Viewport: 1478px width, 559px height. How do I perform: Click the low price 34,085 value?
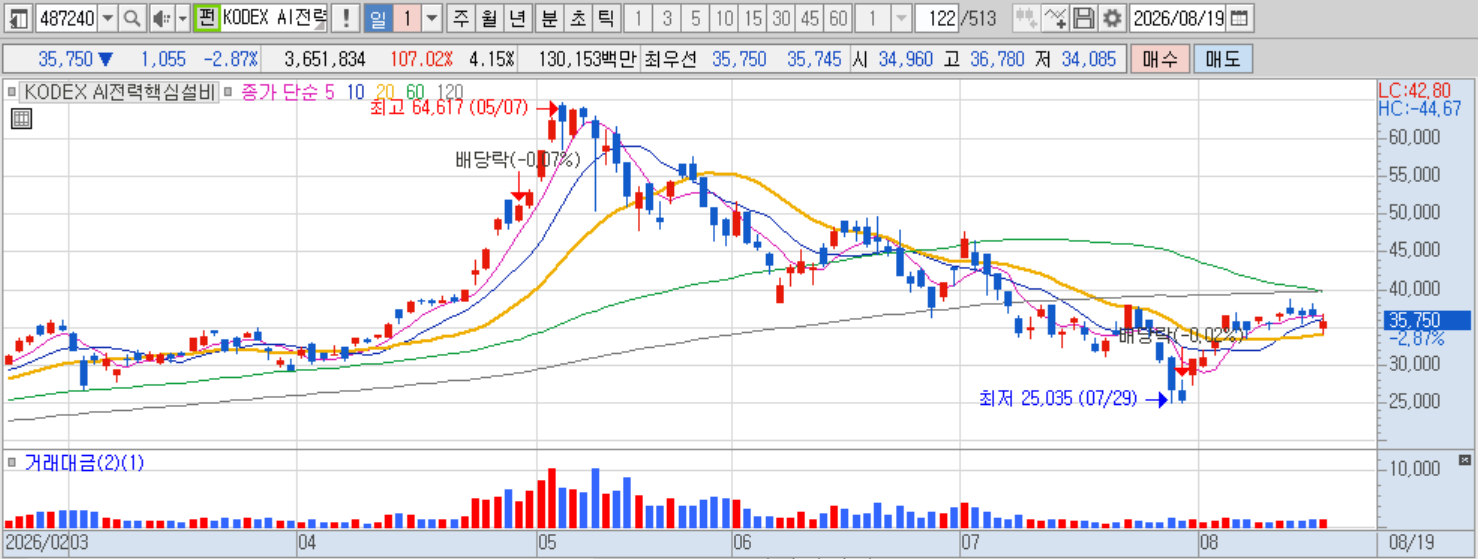(1087, 59)
